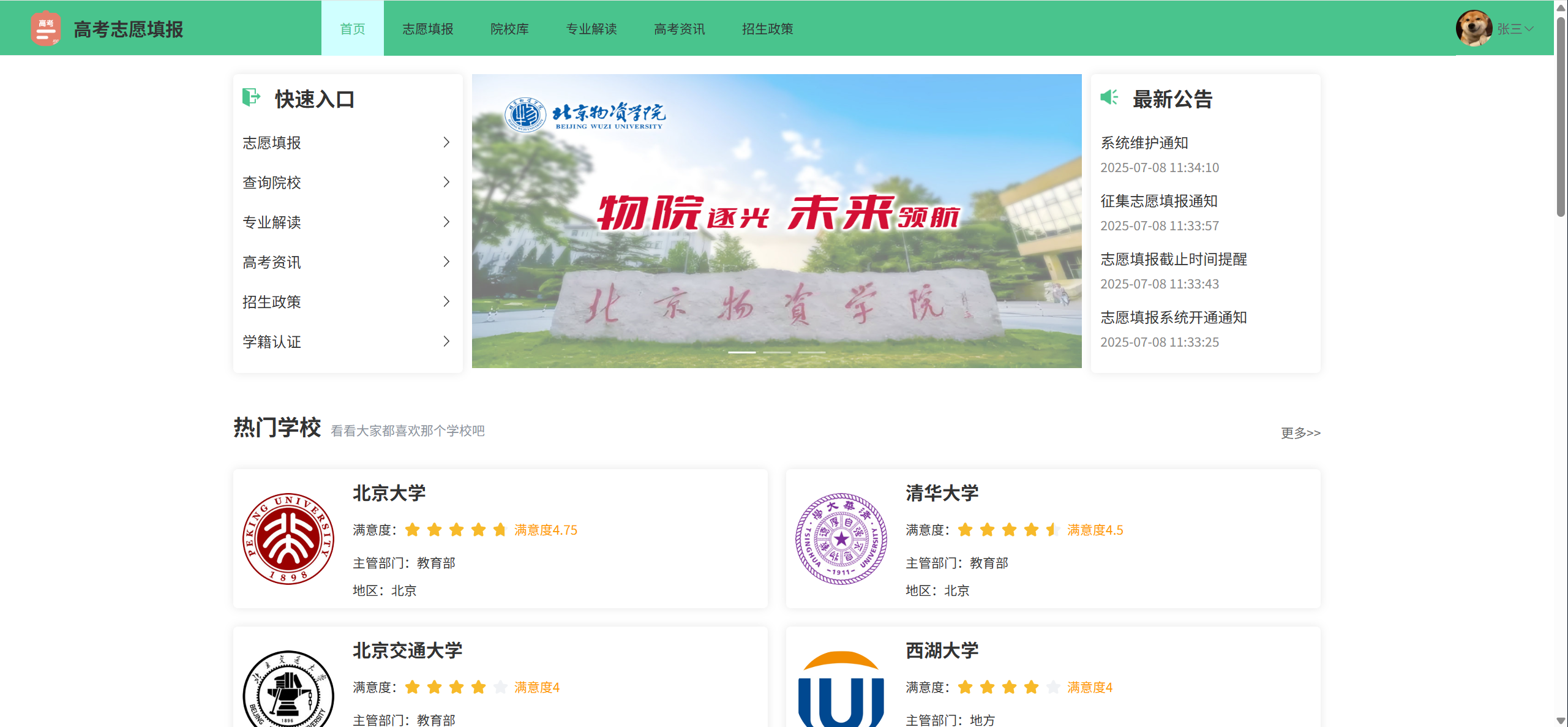Jump to the third carousel slide indicator
1568x727 pixels.
coord(811,352)
